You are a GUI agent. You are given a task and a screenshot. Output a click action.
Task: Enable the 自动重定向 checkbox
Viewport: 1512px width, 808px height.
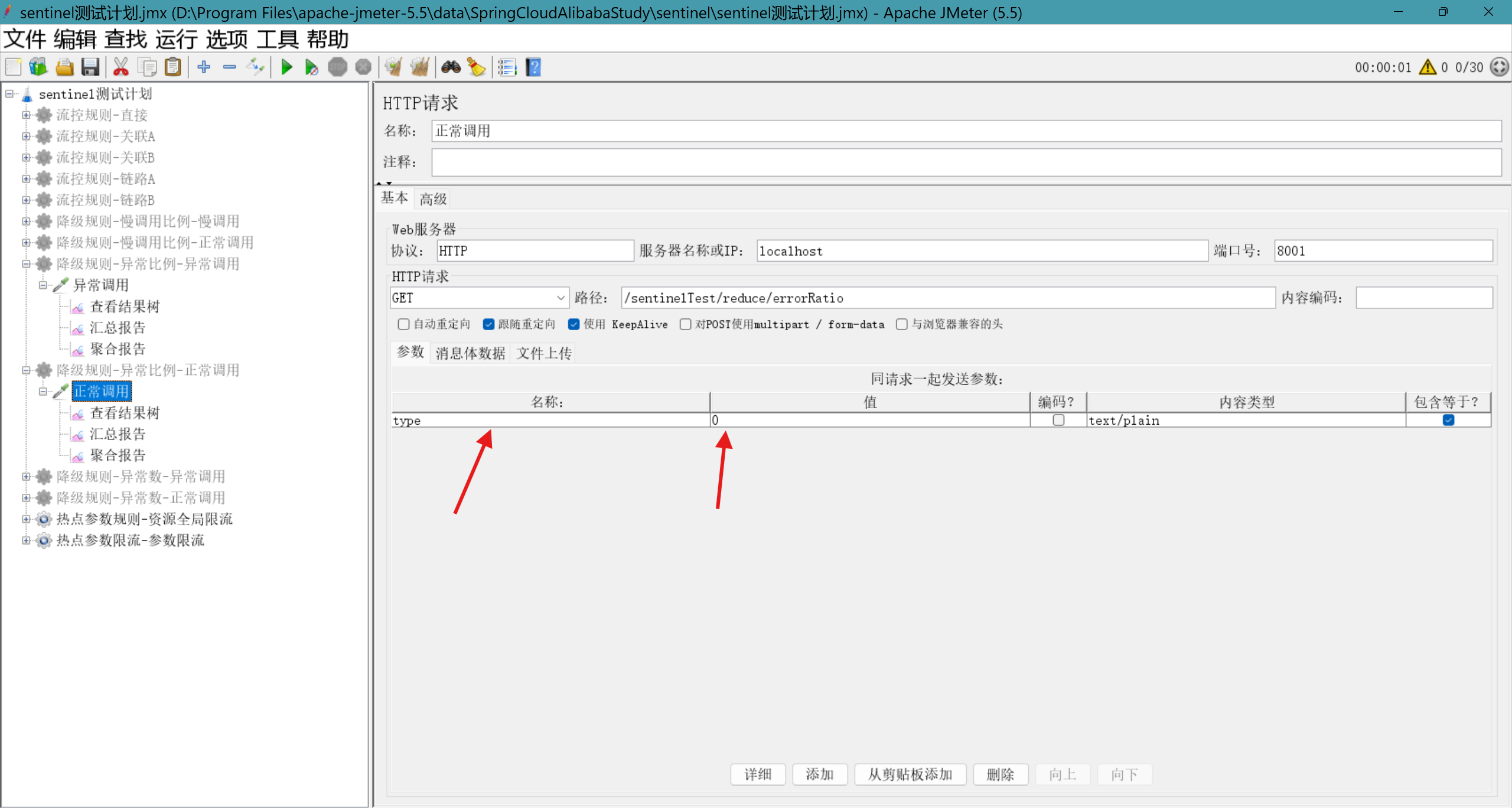coord(403,324)
